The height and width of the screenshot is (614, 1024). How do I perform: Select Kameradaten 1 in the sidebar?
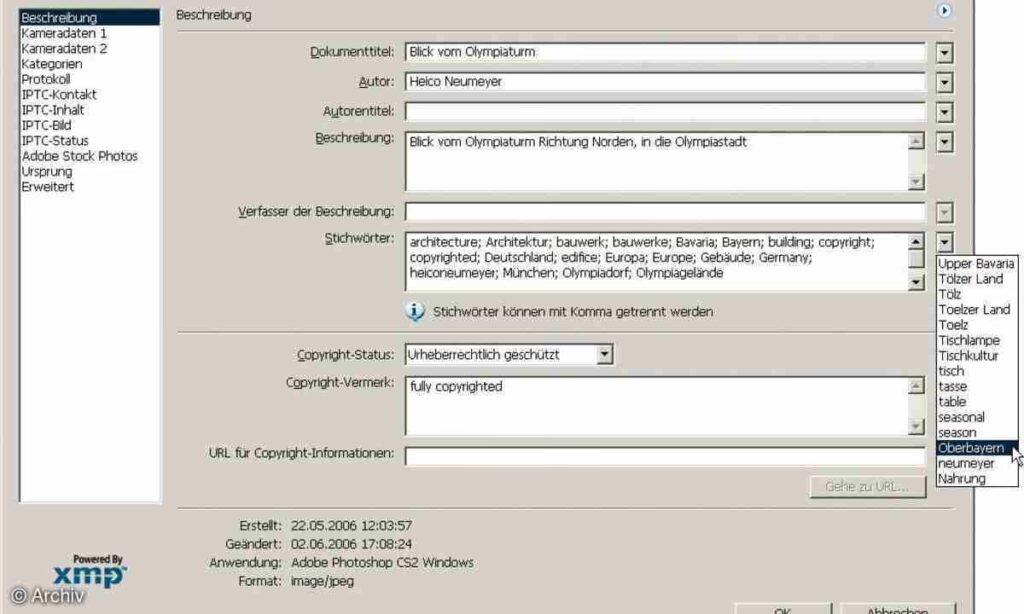pos(64,33)
